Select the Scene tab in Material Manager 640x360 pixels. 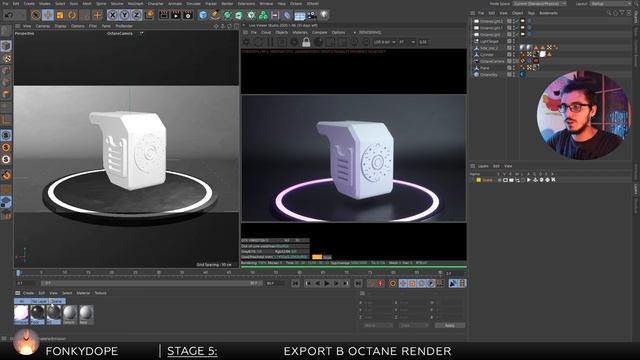(x=57, y=301)
